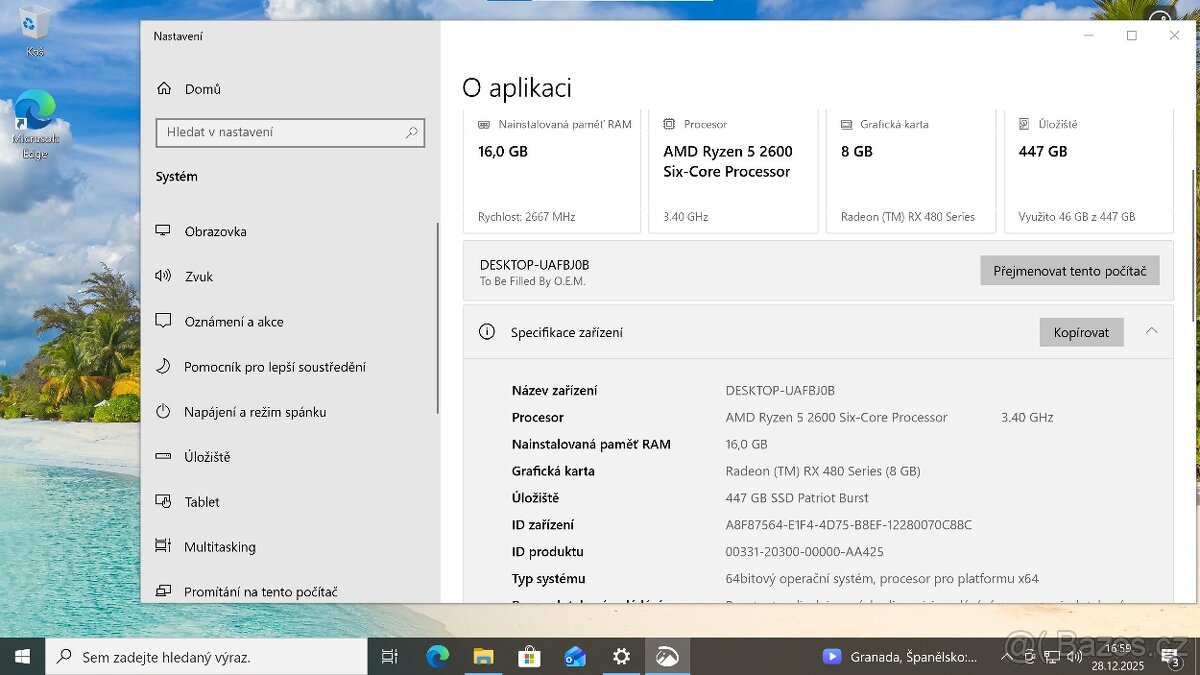This screenshot has width=1200, height=675.
Task: Open the Obrazovka display settings
Action: (x=215, y=231)
